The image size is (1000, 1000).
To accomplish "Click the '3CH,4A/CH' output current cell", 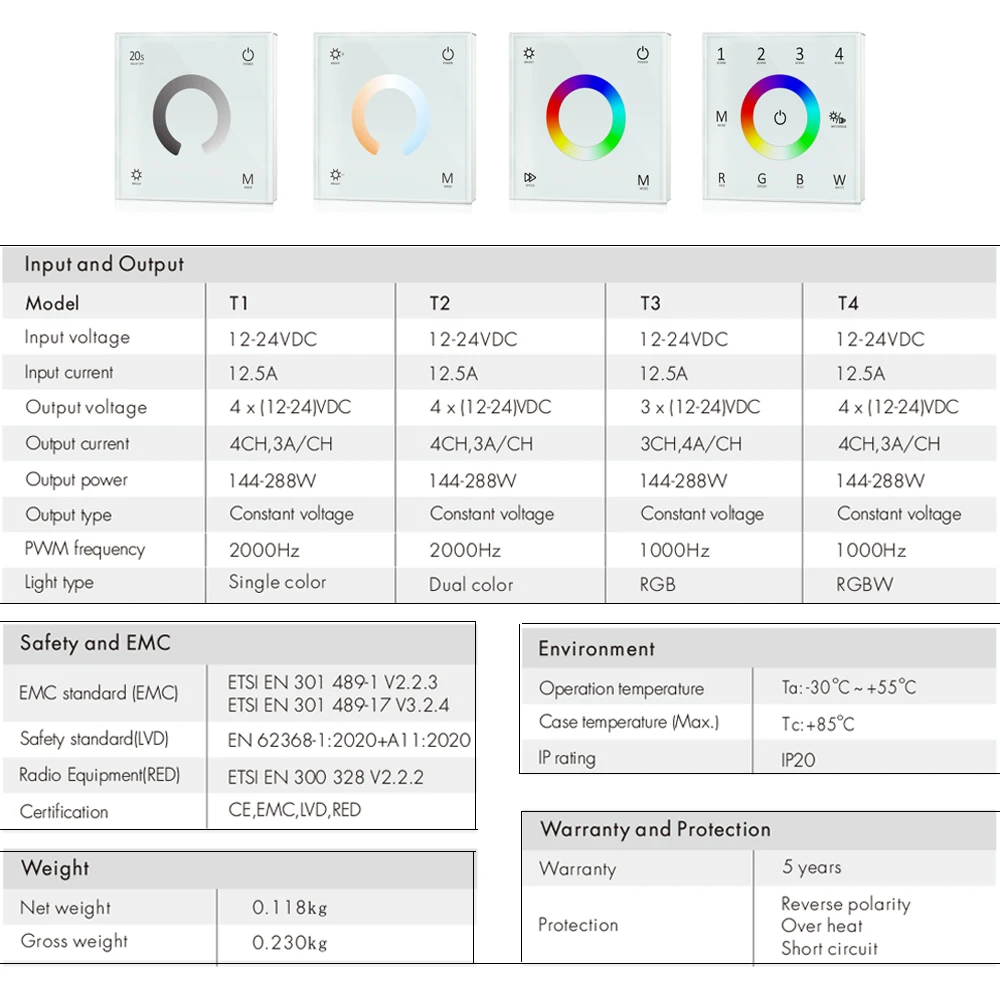I will 691,444.
